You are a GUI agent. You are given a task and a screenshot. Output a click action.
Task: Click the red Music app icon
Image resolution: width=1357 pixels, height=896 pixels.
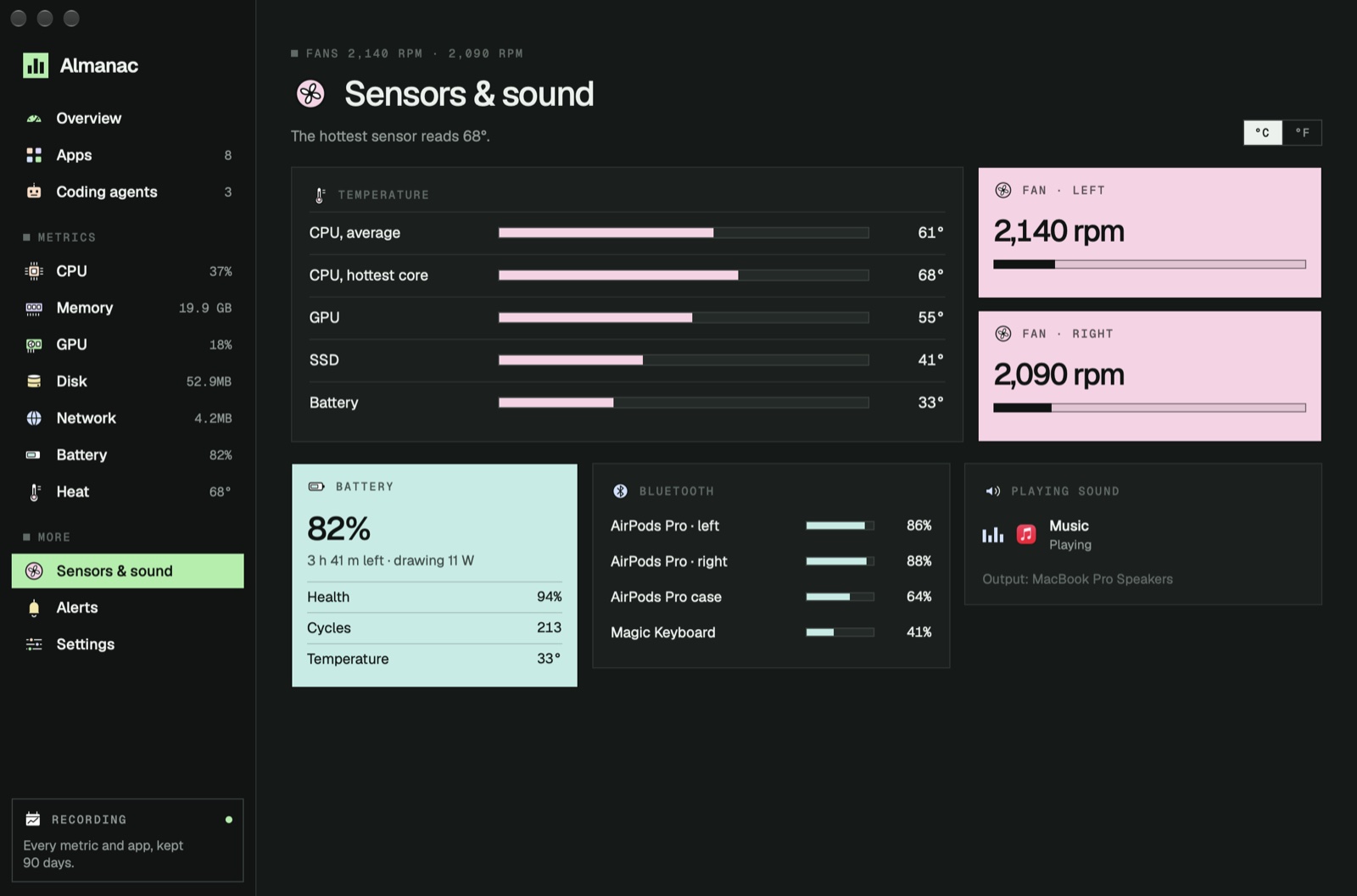[1026, 534]
